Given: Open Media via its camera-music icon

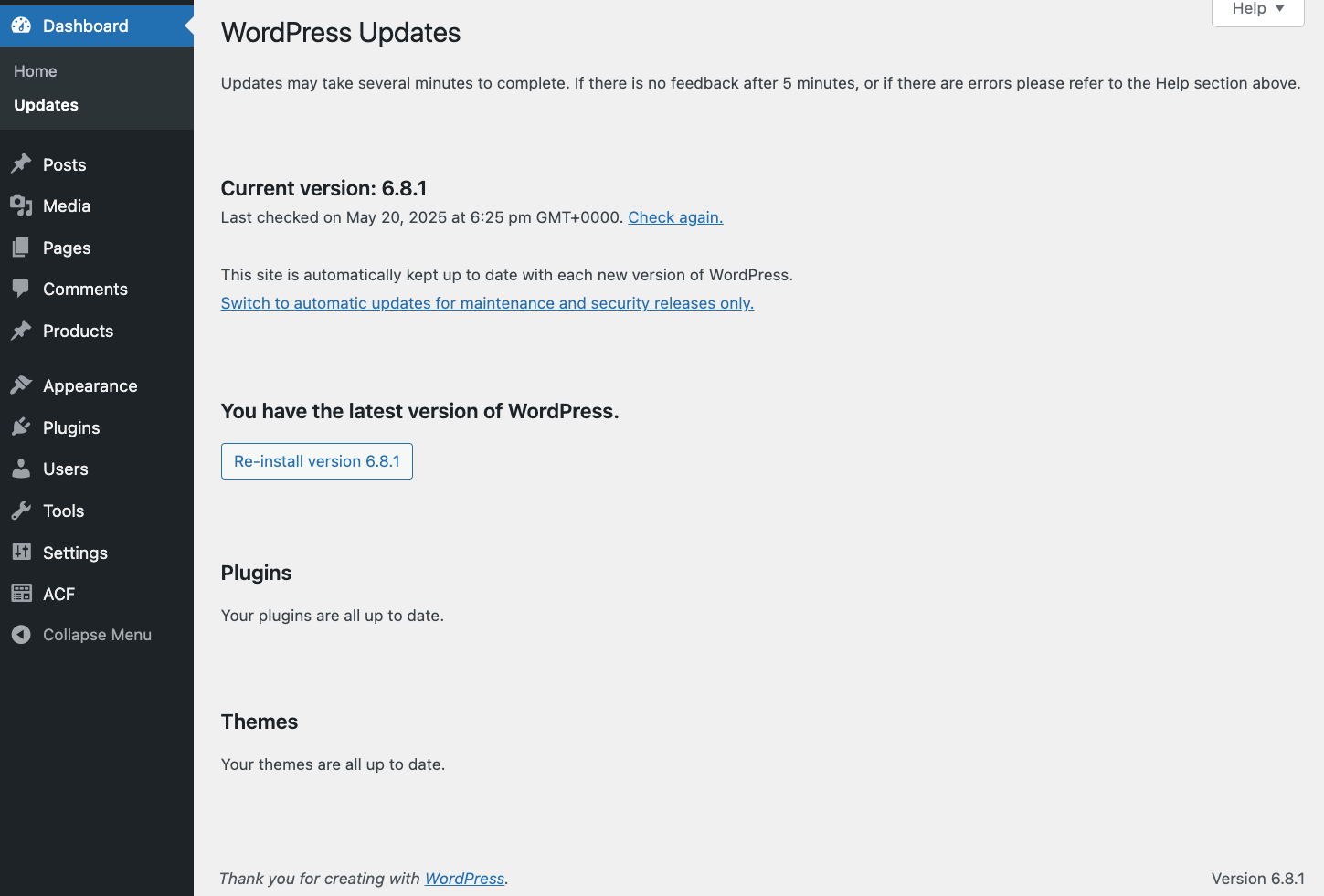Looking at the screenshot, I should [21, 206].
